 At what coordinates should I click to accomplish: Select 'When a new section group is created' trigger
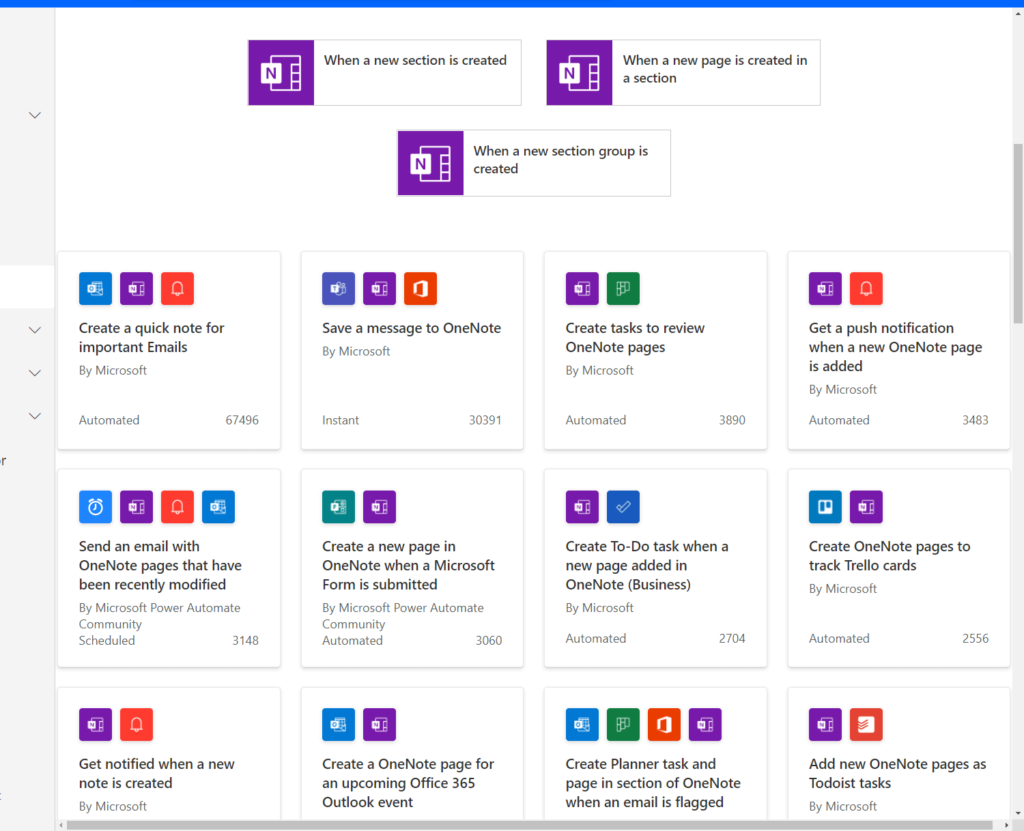point(534,163)
